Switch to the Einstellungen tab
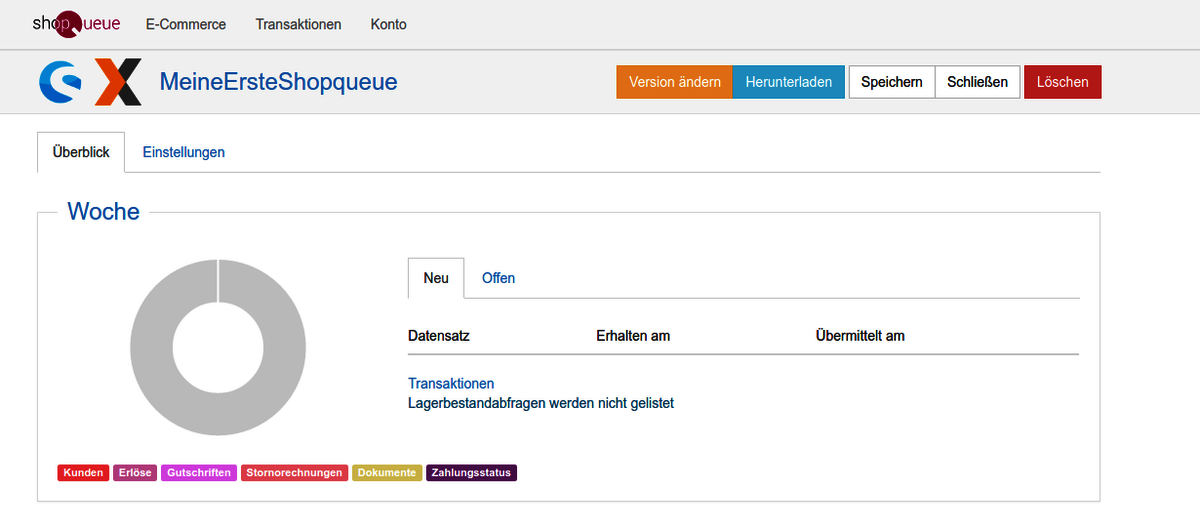1200x530 pixels. pos(184,152)
